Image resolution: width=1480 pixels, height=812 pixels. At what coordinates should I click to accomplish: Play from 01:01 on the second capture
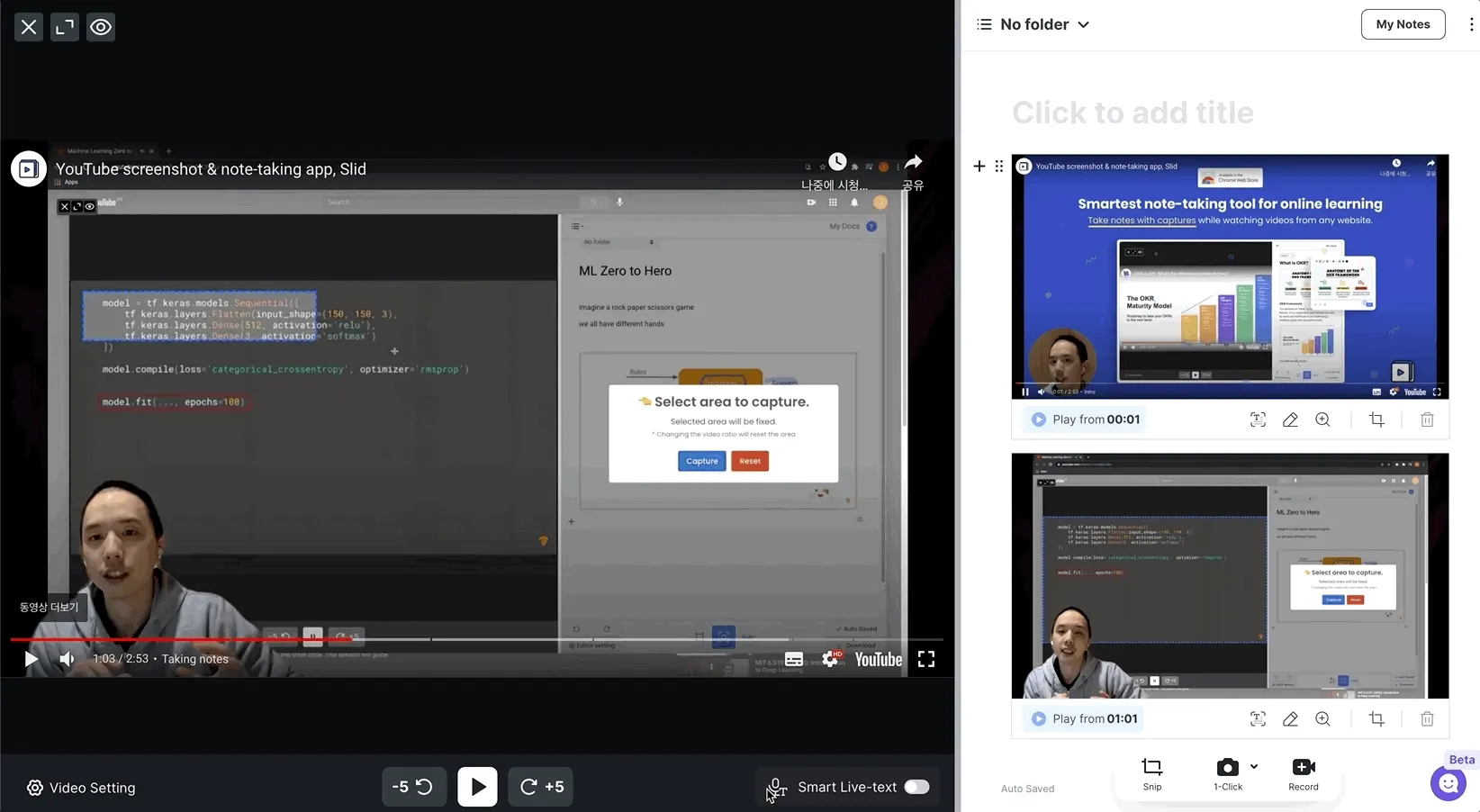click(x=1086, y=718)
